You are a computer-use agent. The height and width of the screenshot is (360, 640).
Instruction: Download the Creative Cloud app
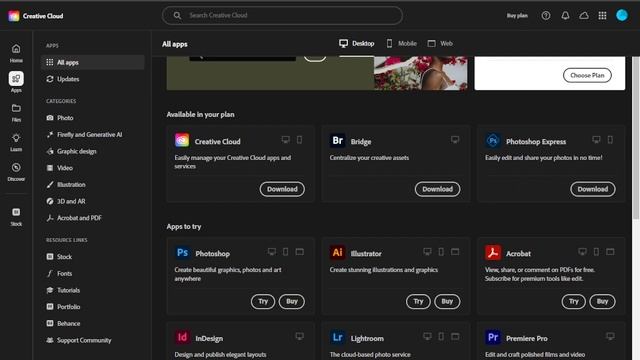[x=282, y=189]
